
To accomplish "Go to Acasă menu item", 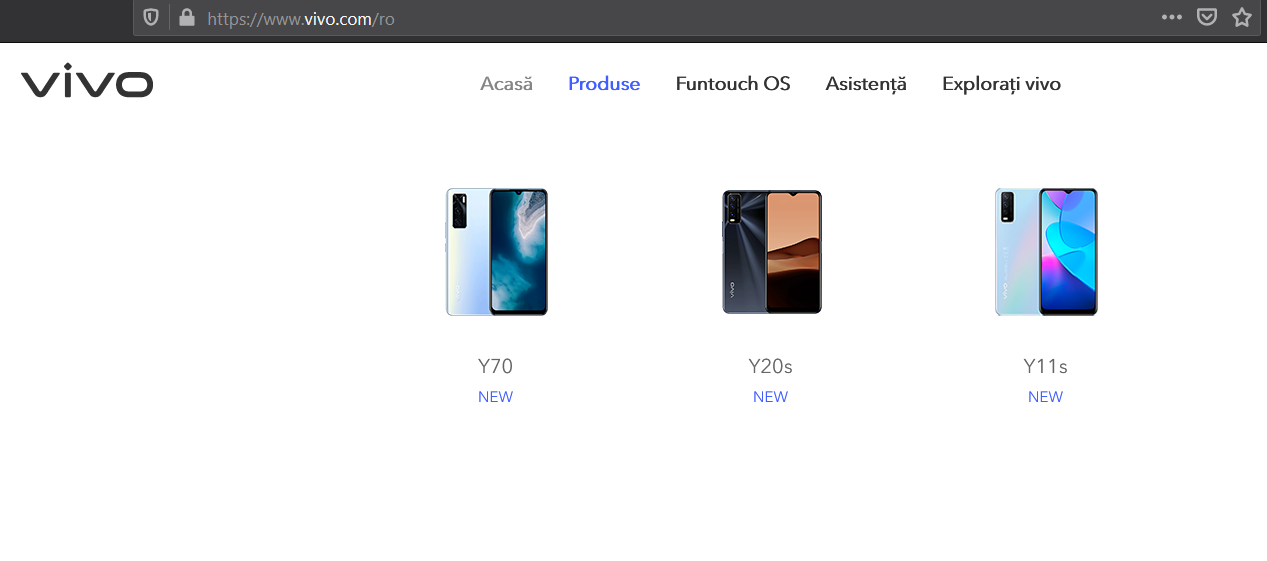I will [x=506, y=84].
